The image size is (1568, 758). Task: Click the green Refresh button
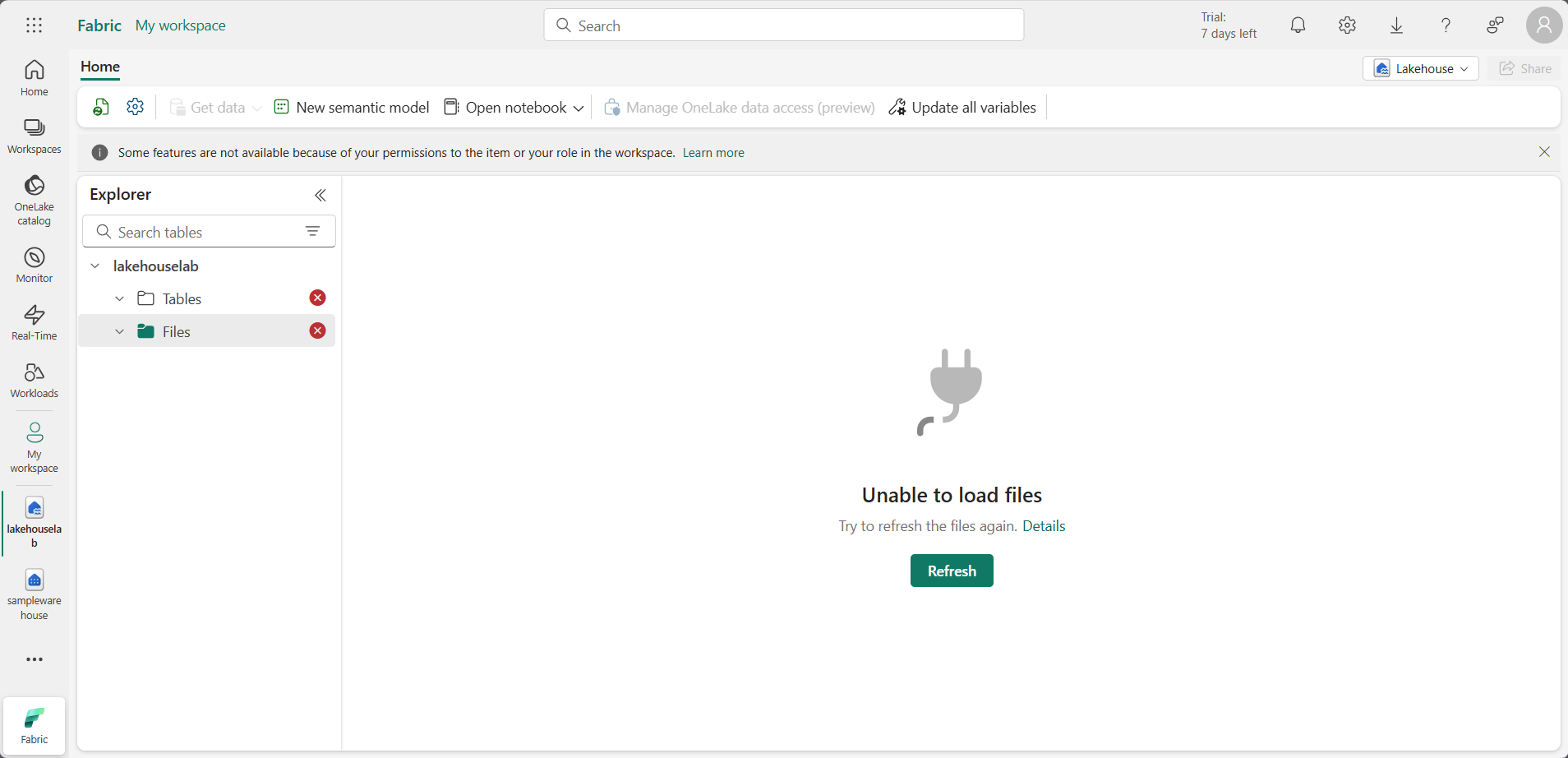coord(952,571)
